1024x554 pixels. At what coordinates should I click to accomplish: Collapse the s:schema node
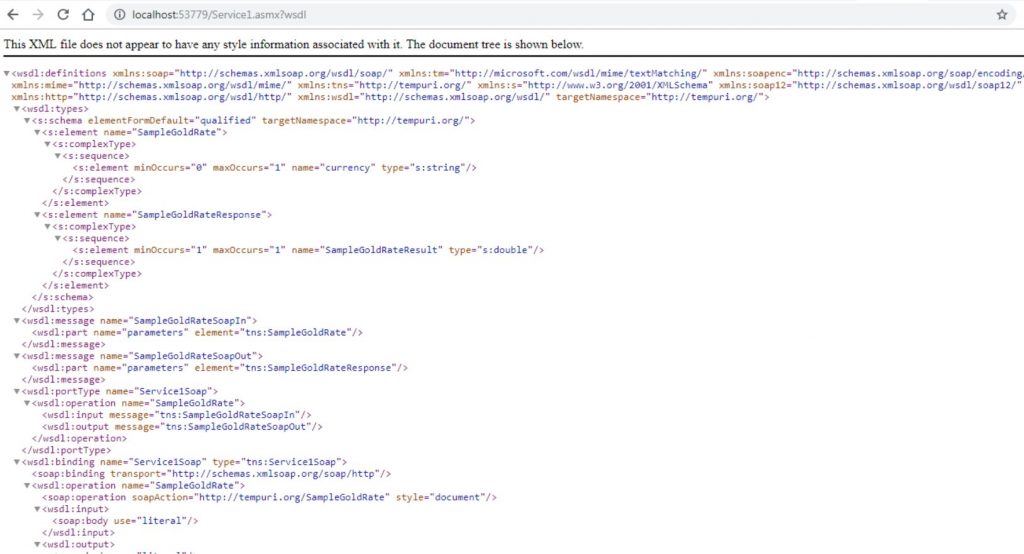(27, 120)
